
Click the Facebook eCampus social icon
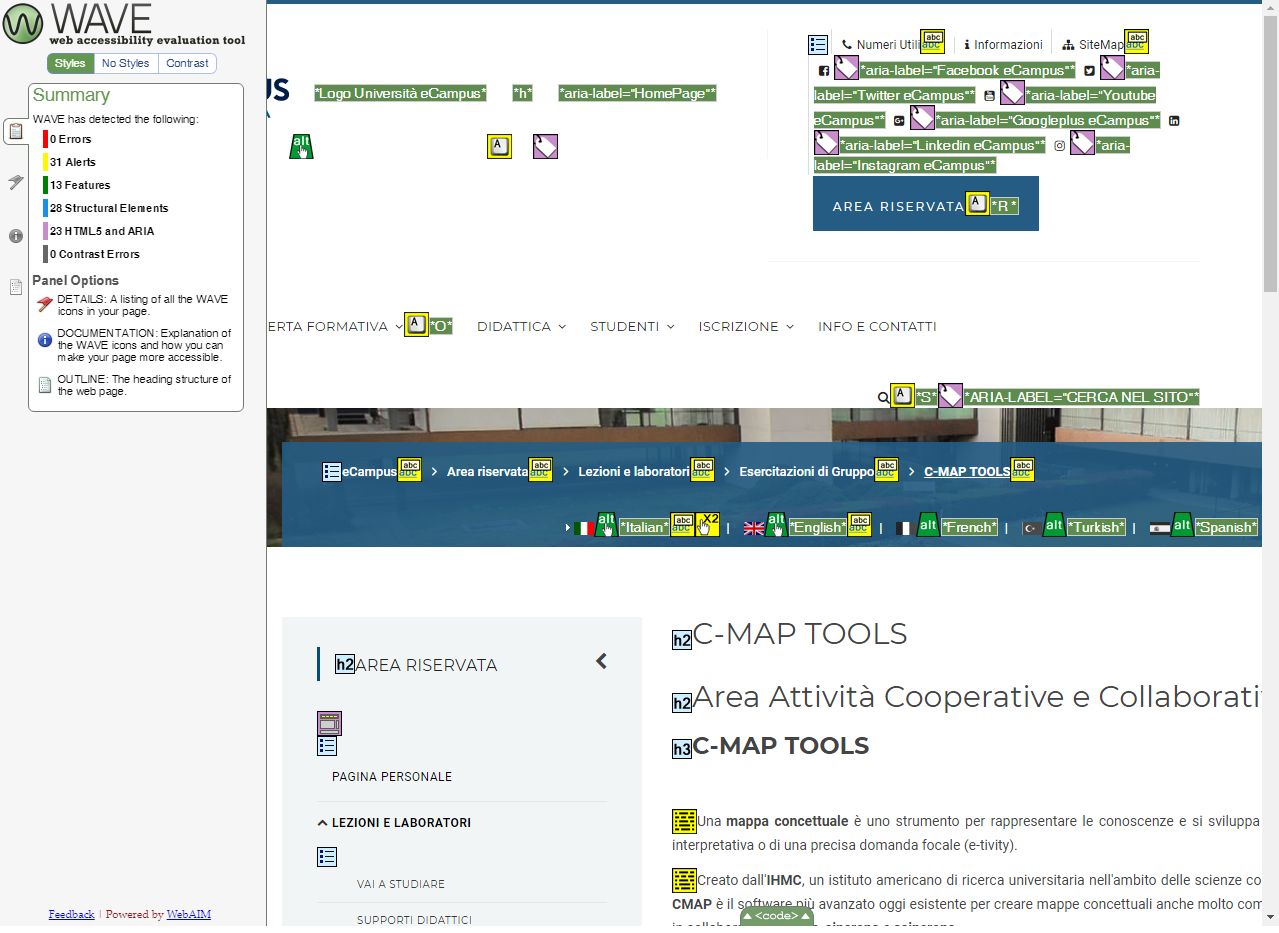824,71
